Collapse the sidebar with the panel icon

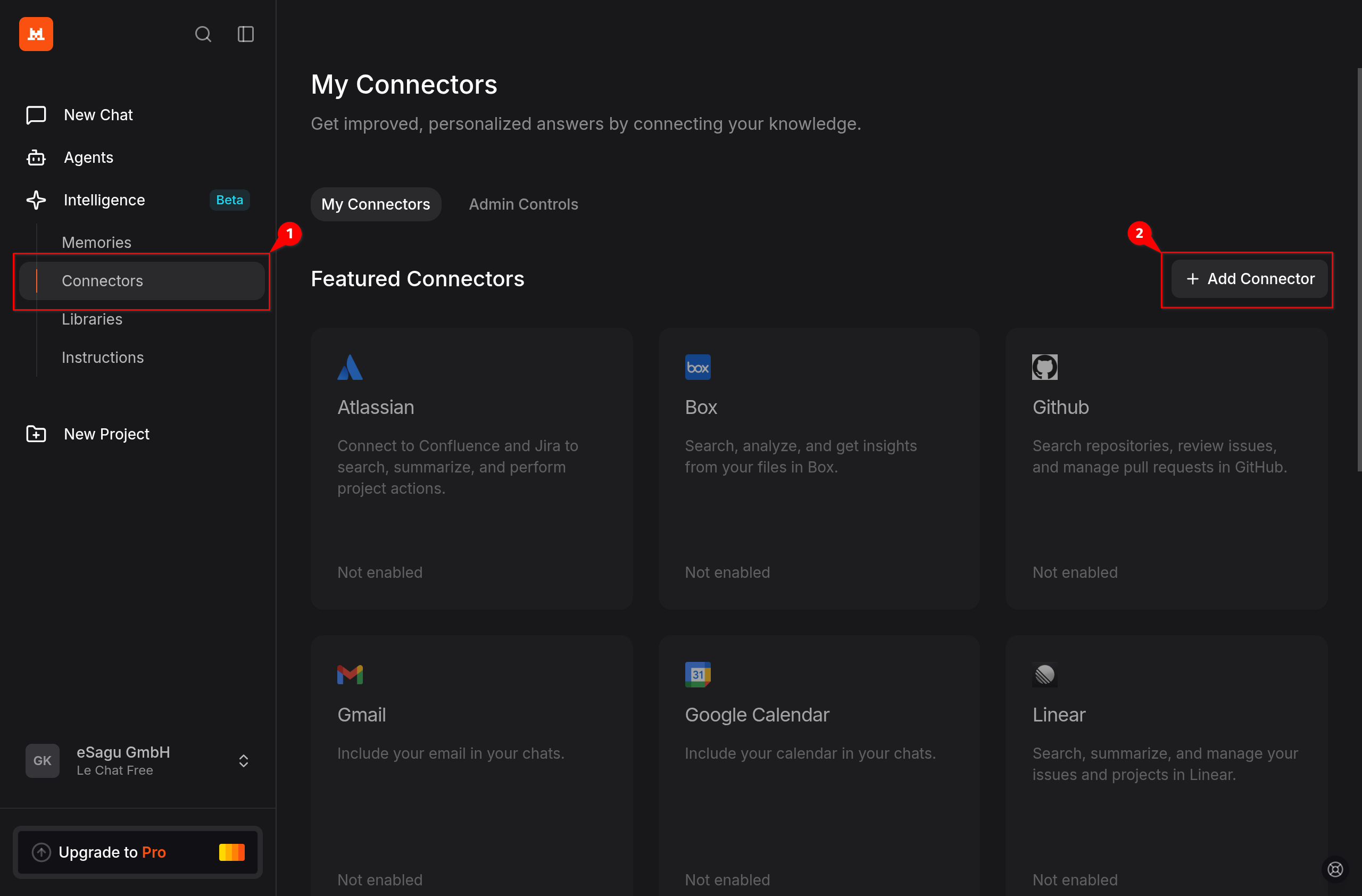click(x=245, y=35)
